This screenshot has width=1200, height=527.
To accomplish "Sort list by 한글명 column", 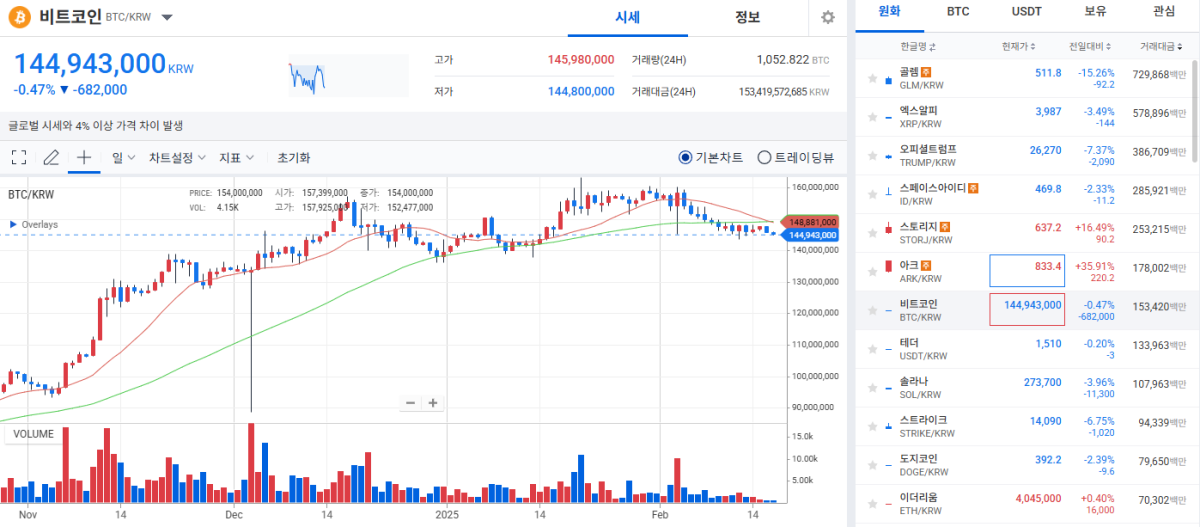I will tap(917, 46).
